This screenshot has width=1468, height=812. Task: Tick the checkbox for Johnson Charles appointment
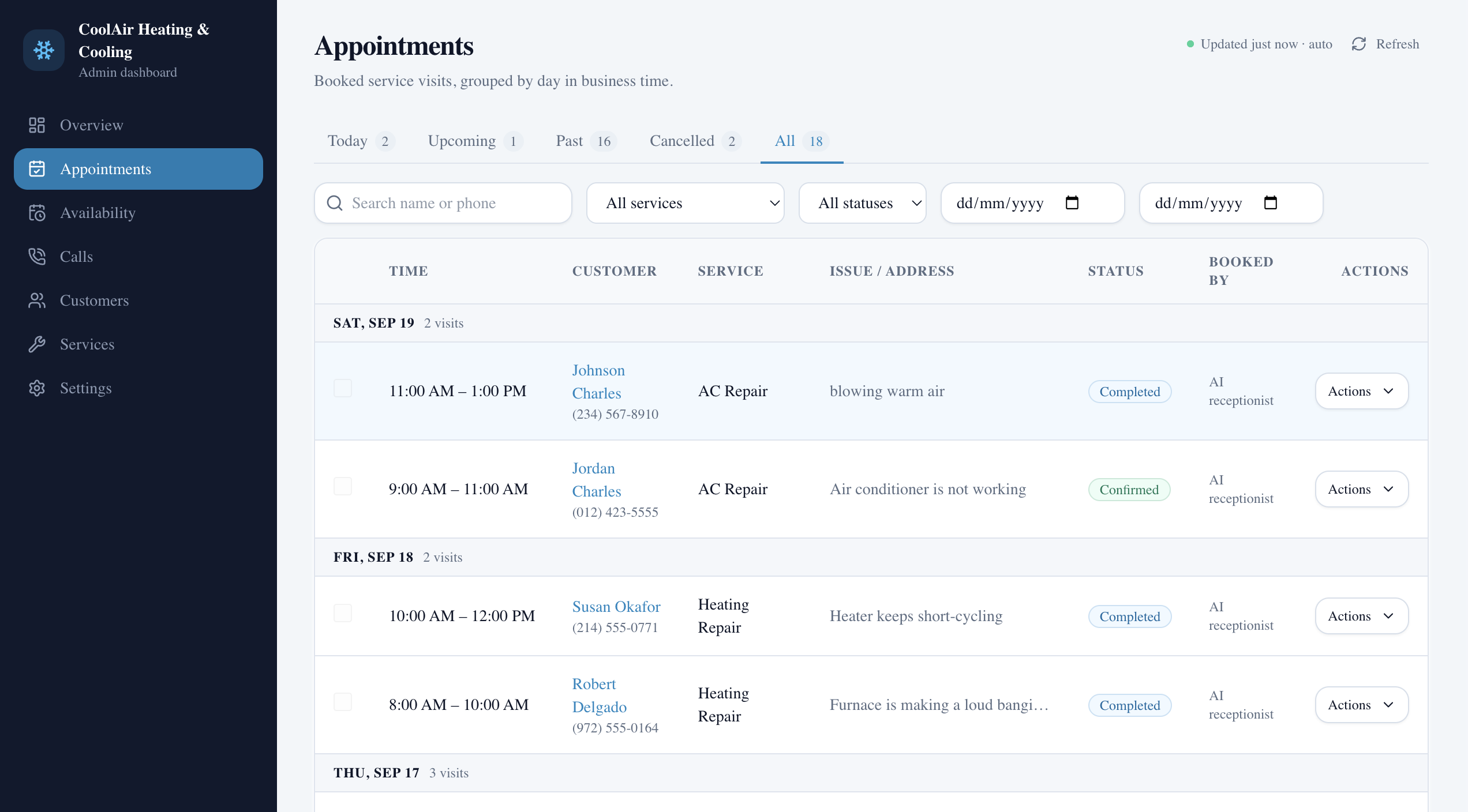(x=343, y=388)
